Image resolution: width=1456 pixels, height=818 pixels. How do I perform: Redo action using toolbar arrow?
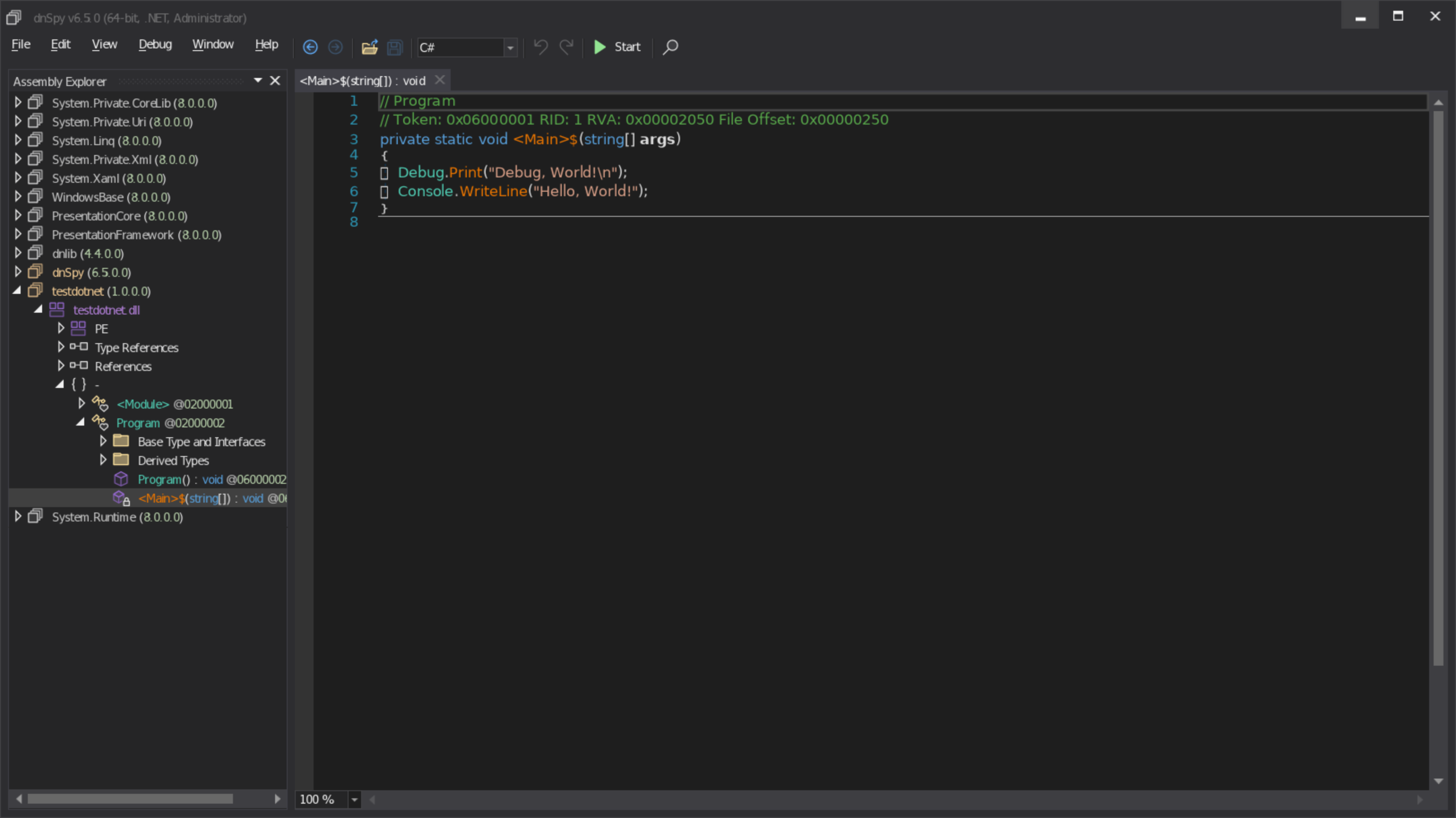point(566,47)
